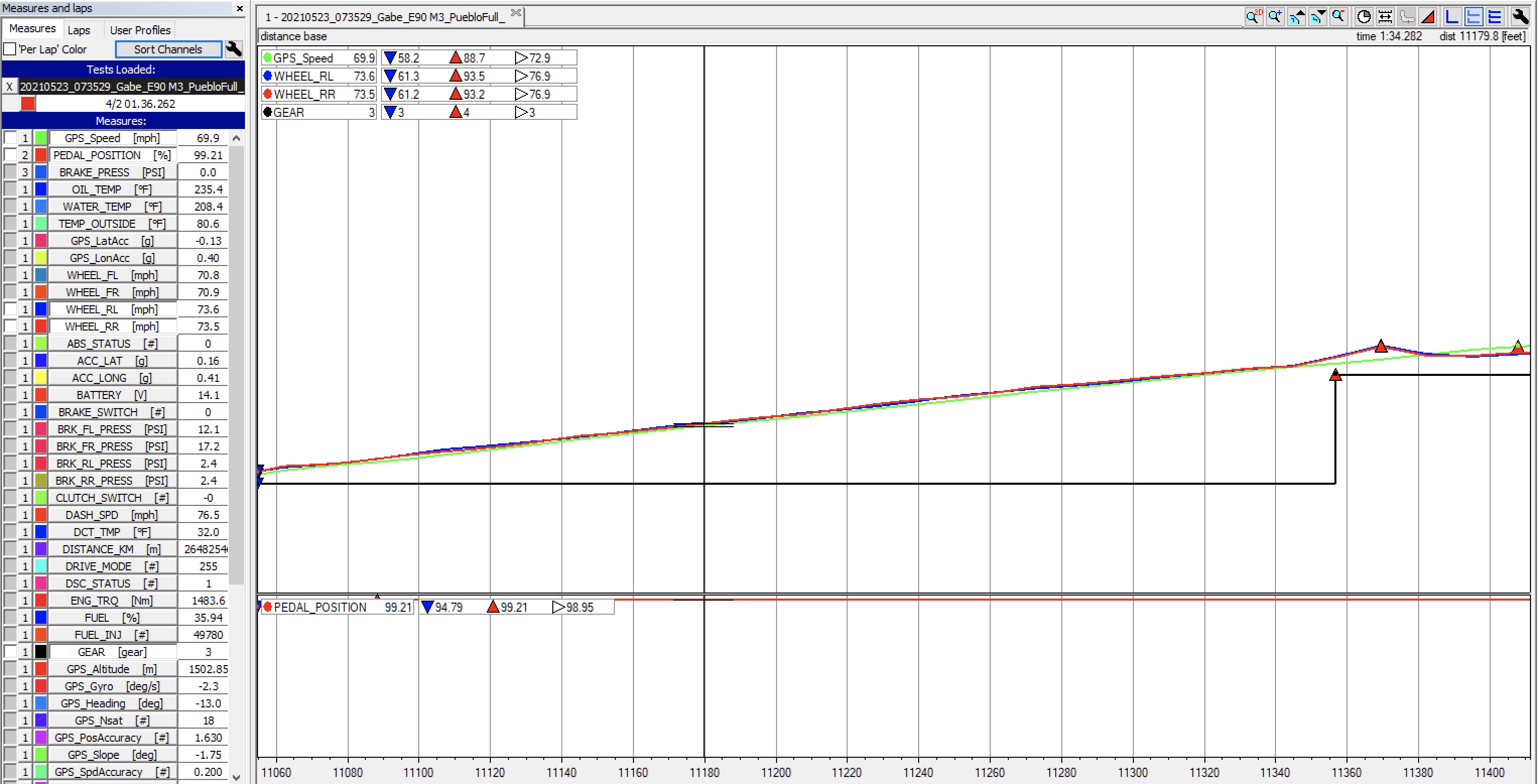Click the red peak marker on wheel speed trace
Image resolution: width=1538 pixels, height=784 pixels.
coord(1380,346)
